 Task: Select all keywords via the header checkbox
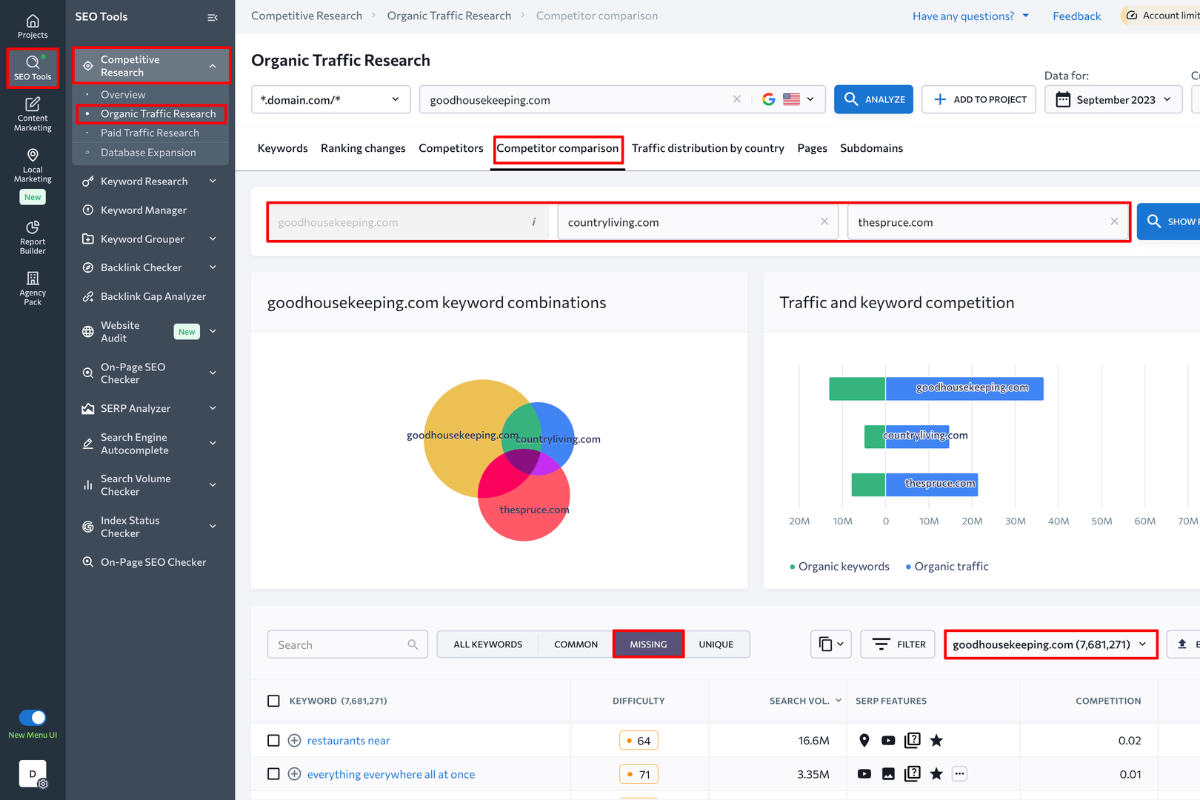pyautogui.click(x=273, y=700)
